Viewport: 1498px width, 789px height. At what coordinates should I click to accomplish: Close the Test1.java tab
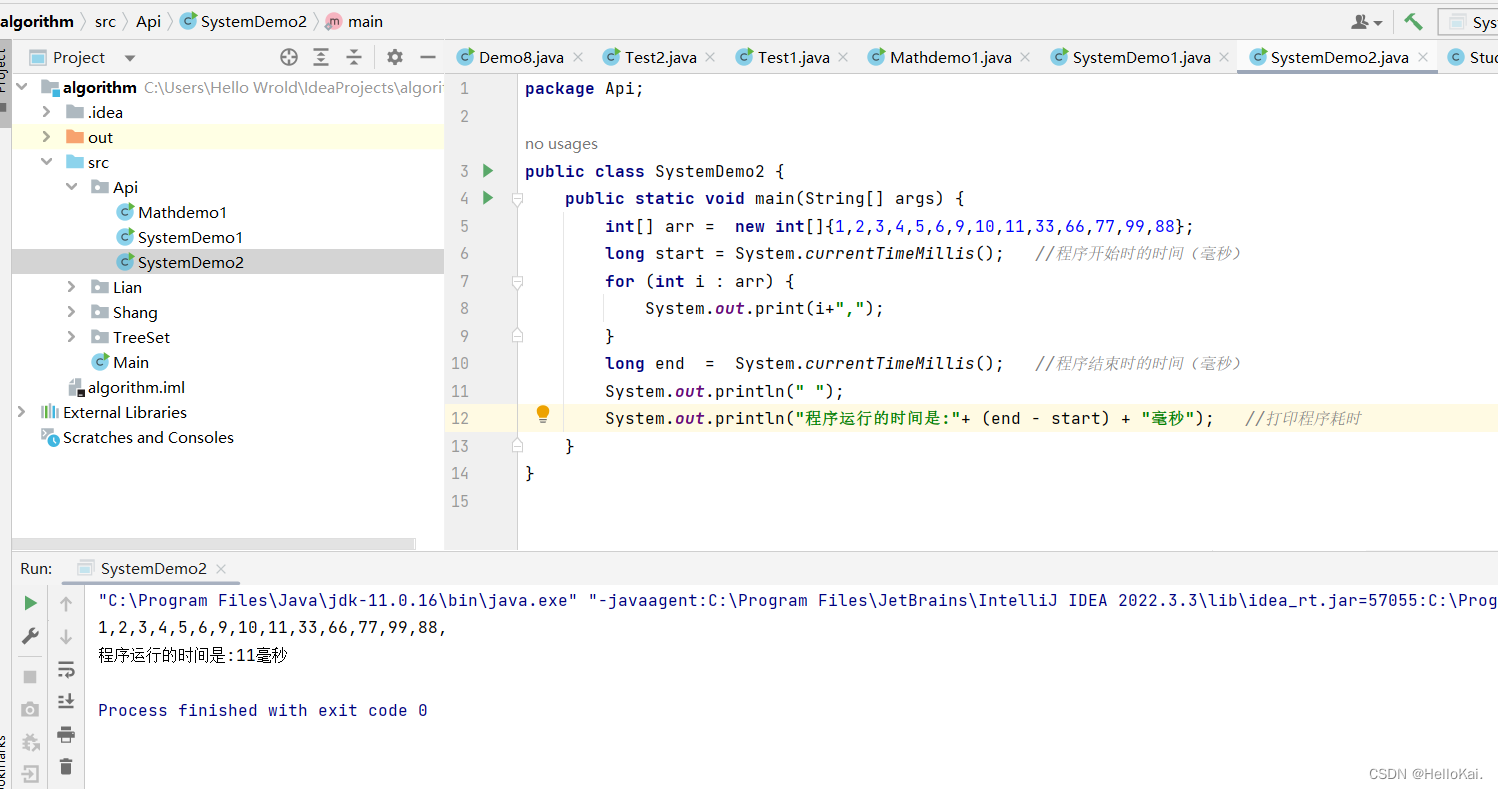pos(843,58)
